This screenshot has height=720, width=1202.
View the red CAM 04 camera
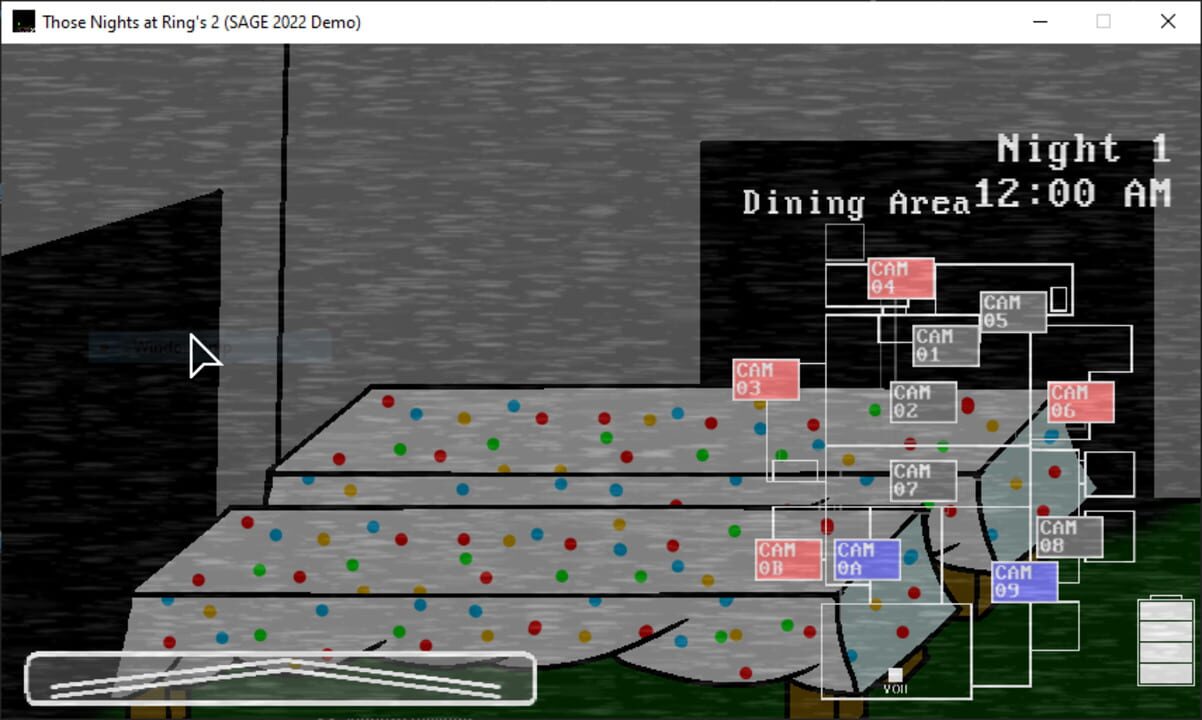coord(901,278)
